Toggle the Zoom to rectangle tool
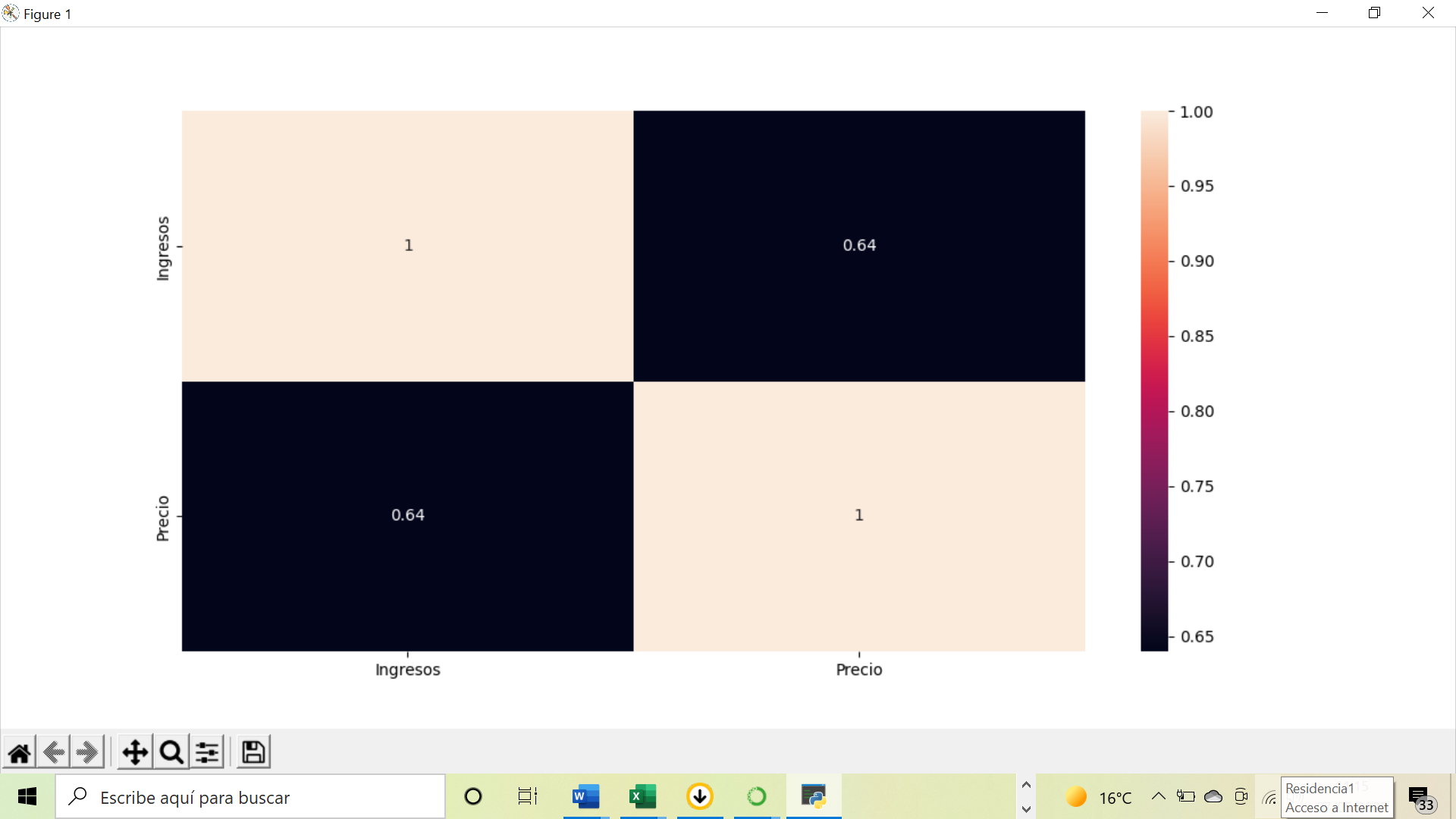This screenshot has height=819, width=1456. 171,752
